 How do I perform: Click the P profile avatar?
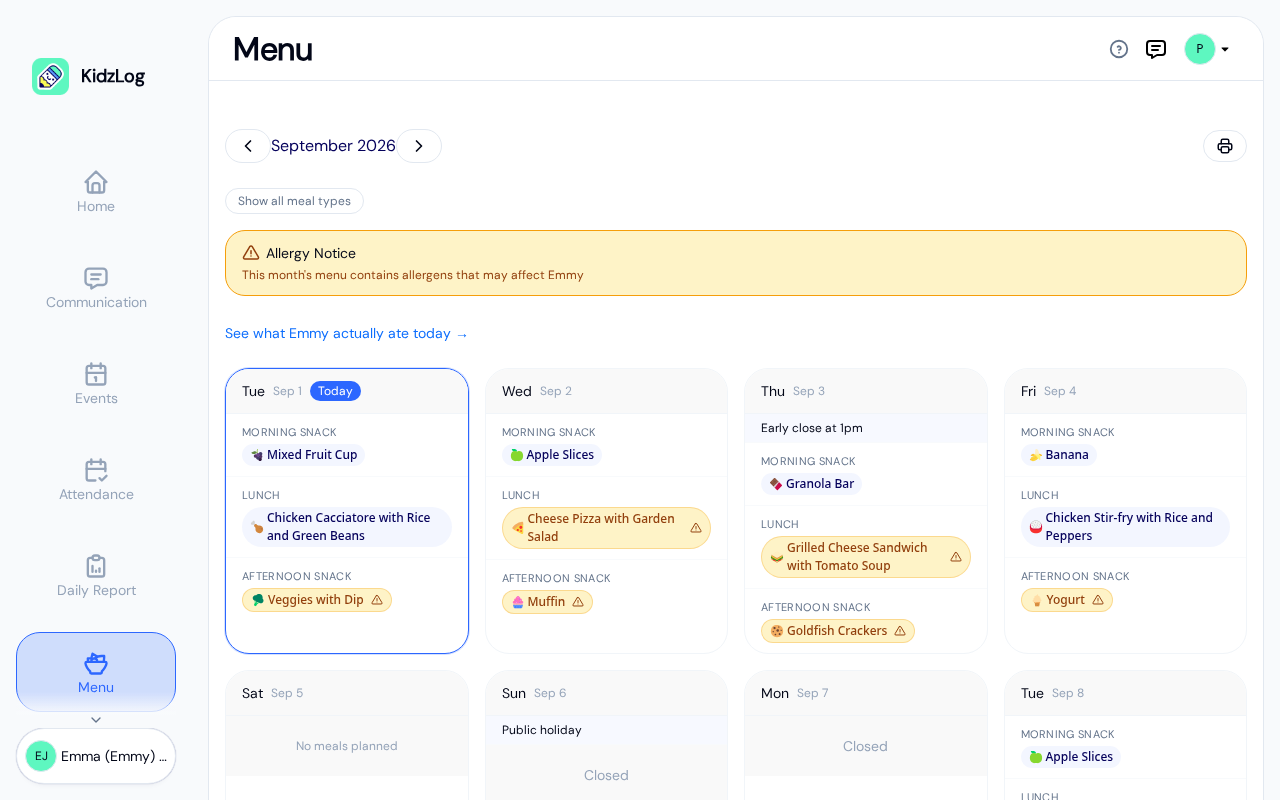(1200, 49)
